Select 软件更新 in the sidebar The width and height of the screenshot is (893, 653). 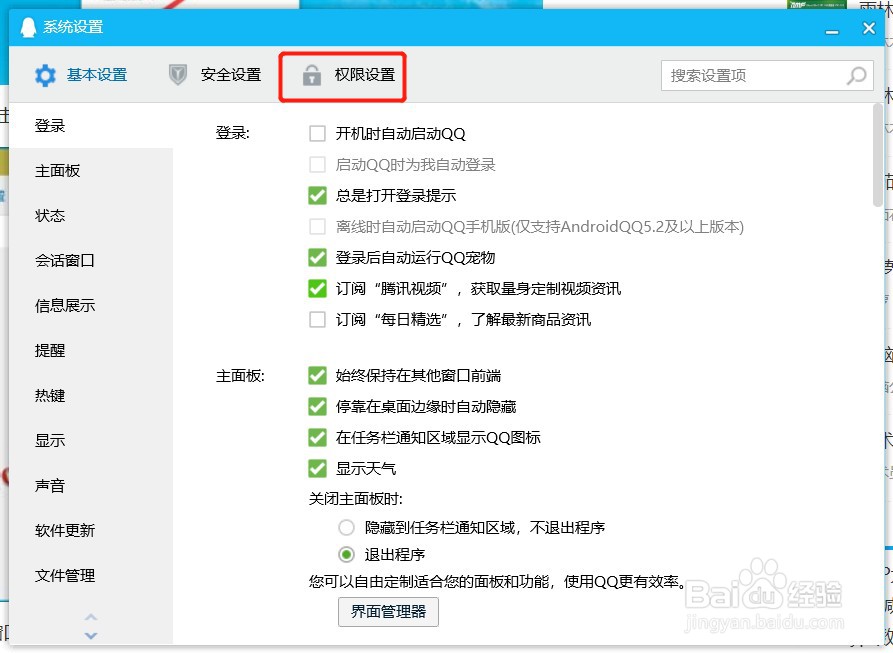click(x=91, y=530)
